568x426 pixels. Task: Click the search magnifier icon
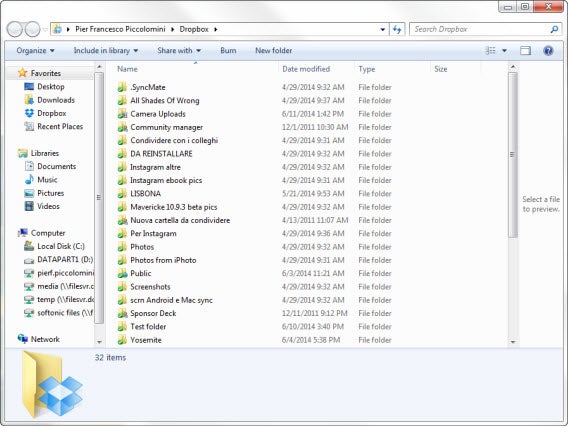coord(554,29)
